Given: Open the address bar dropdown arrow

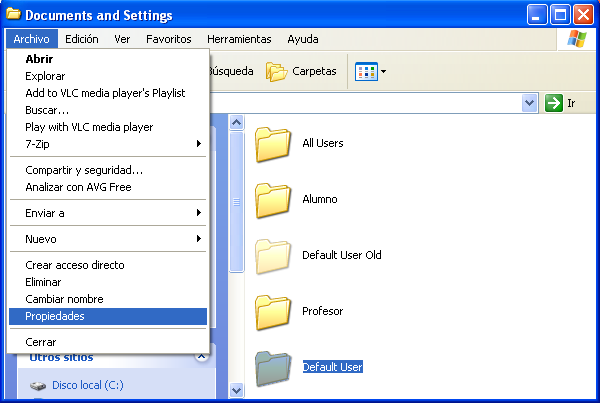Looking at the screenshot, I should tap(530, 103).
